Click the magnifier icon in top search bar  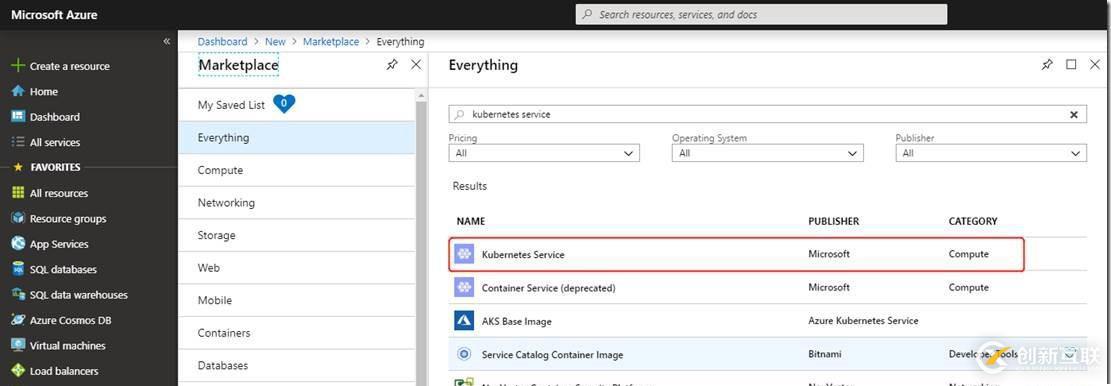(587, 14)
